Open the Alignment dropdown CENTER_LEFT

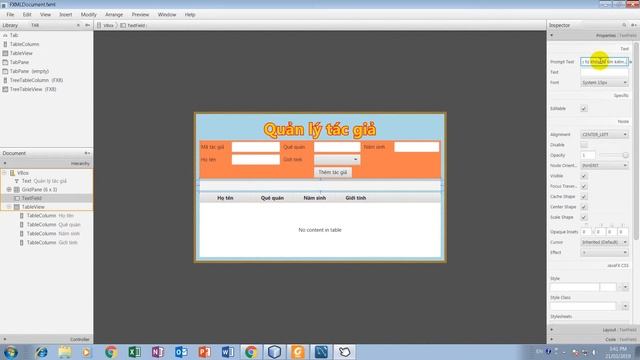604,134
